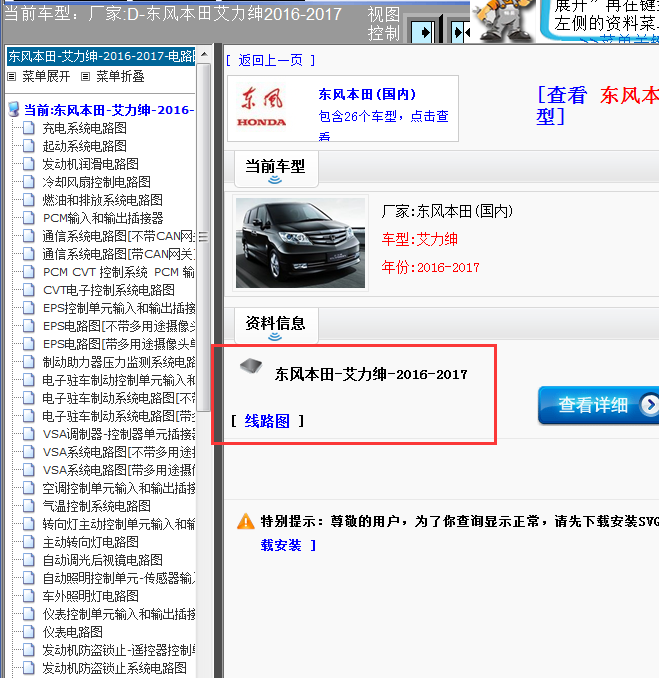Click 包含26个车型，点击查看 link
Image resolution: width=659 pixels, height=678 pixels.
384,126
